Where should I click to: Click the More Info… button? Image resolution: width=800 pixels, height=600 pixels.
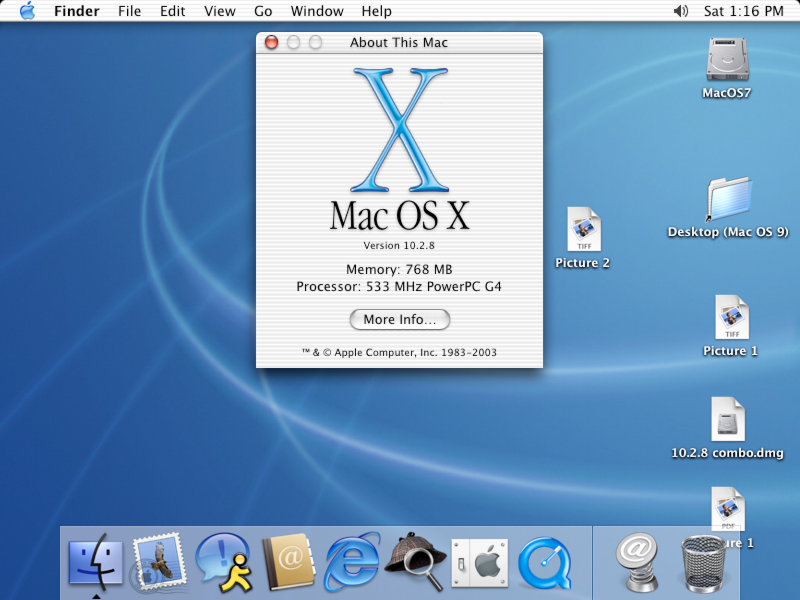399,319
